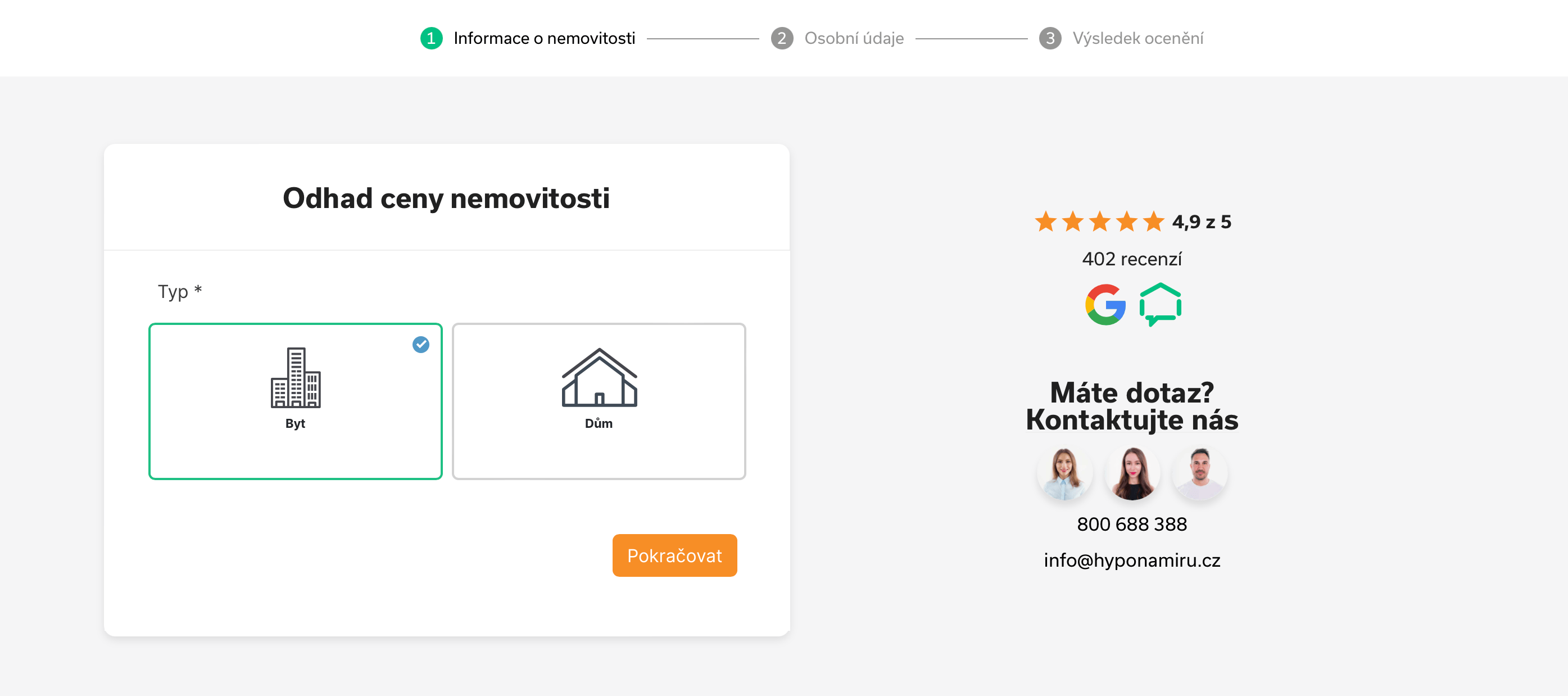Call phone number 800 688 388
This screenshot has height=696, width=1568.
point(1131,525)
